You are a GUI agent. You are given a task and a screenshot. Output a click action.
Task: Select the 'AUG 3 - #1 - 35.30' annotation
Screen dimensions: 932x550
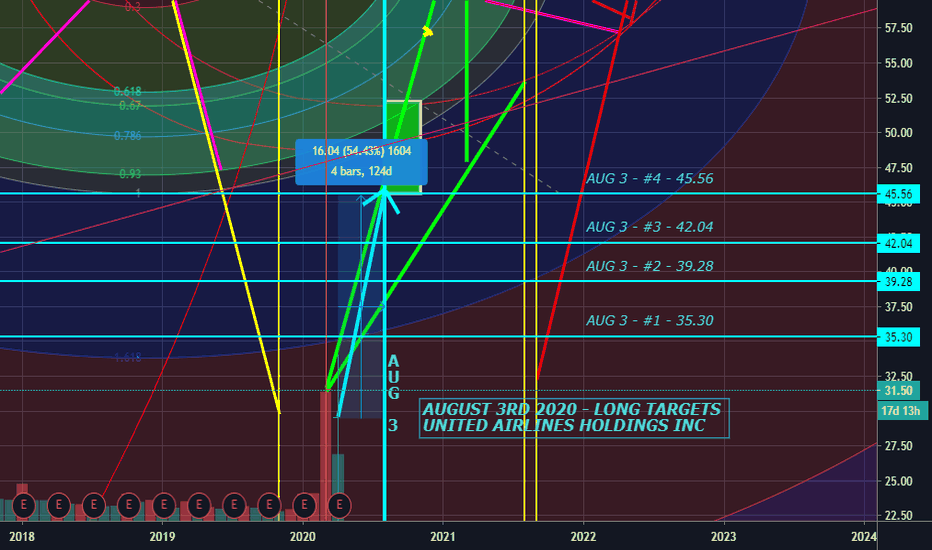pyautogui.click(x=650, y=320)
